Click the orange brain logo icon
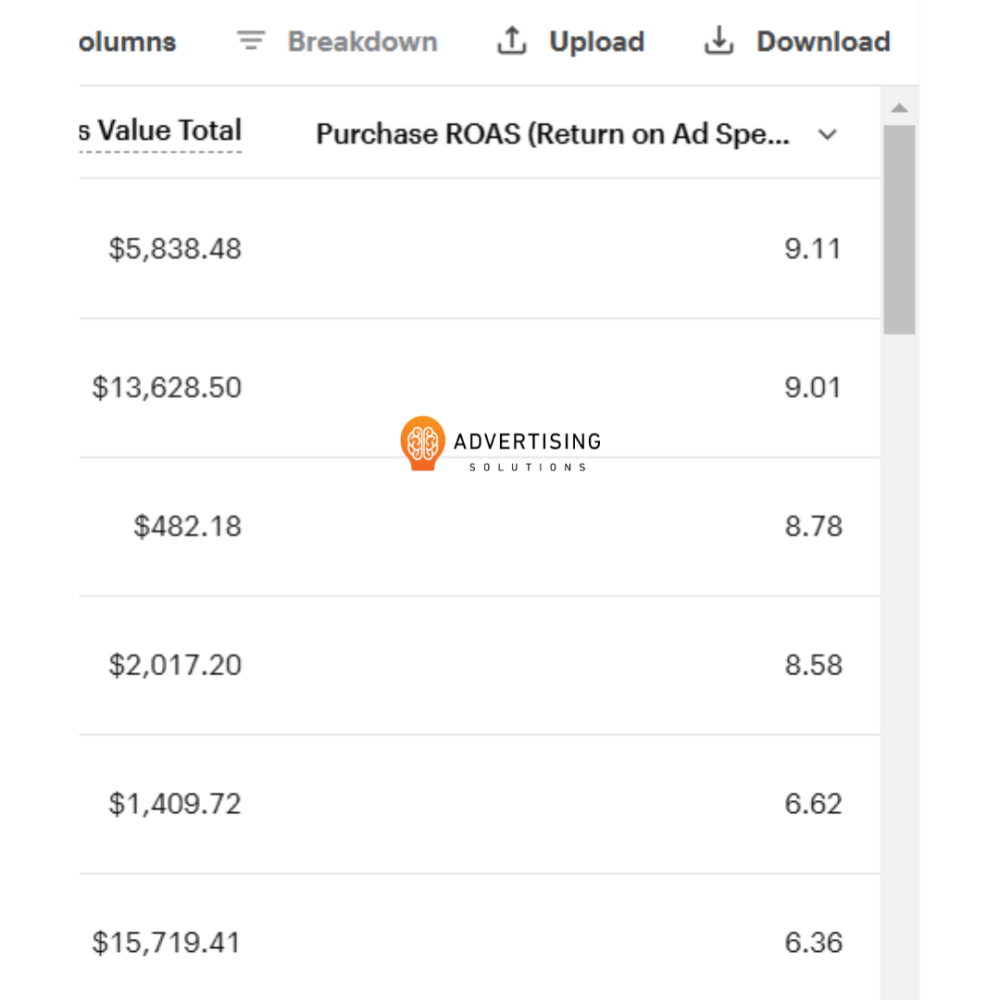This screenshot has width=1000, height=1000. (x=422, y=442)
